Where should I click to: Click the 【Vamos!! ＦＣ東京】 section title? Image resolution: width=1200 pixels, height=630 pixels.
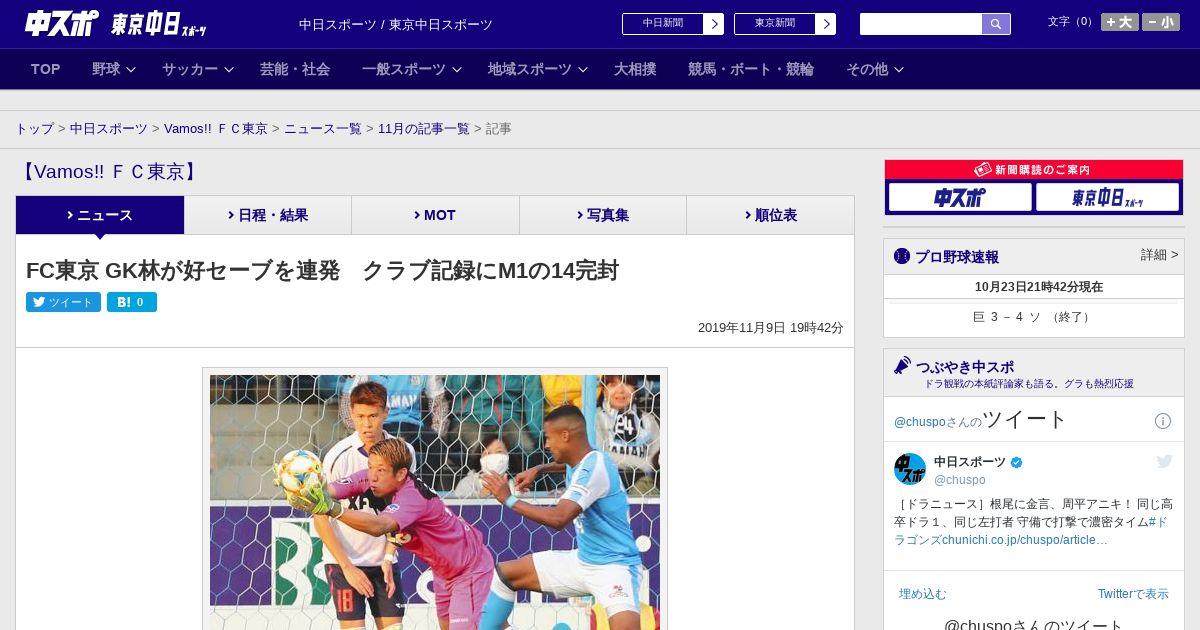click(110, 172)
